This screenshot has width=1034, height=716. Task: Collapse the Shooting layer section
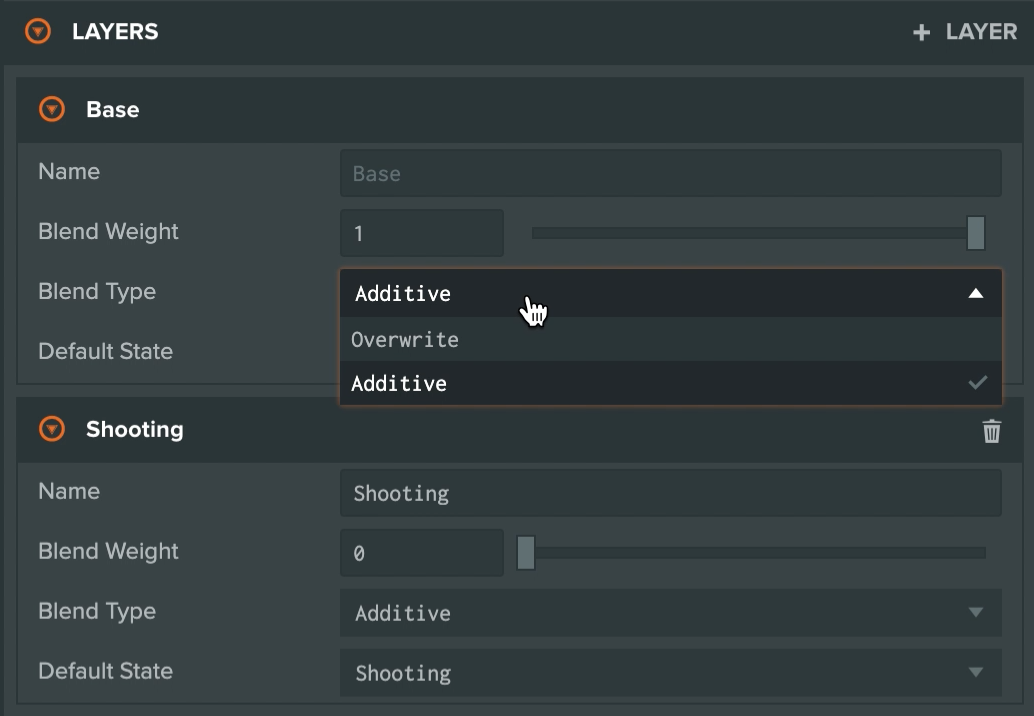point(51,430)
